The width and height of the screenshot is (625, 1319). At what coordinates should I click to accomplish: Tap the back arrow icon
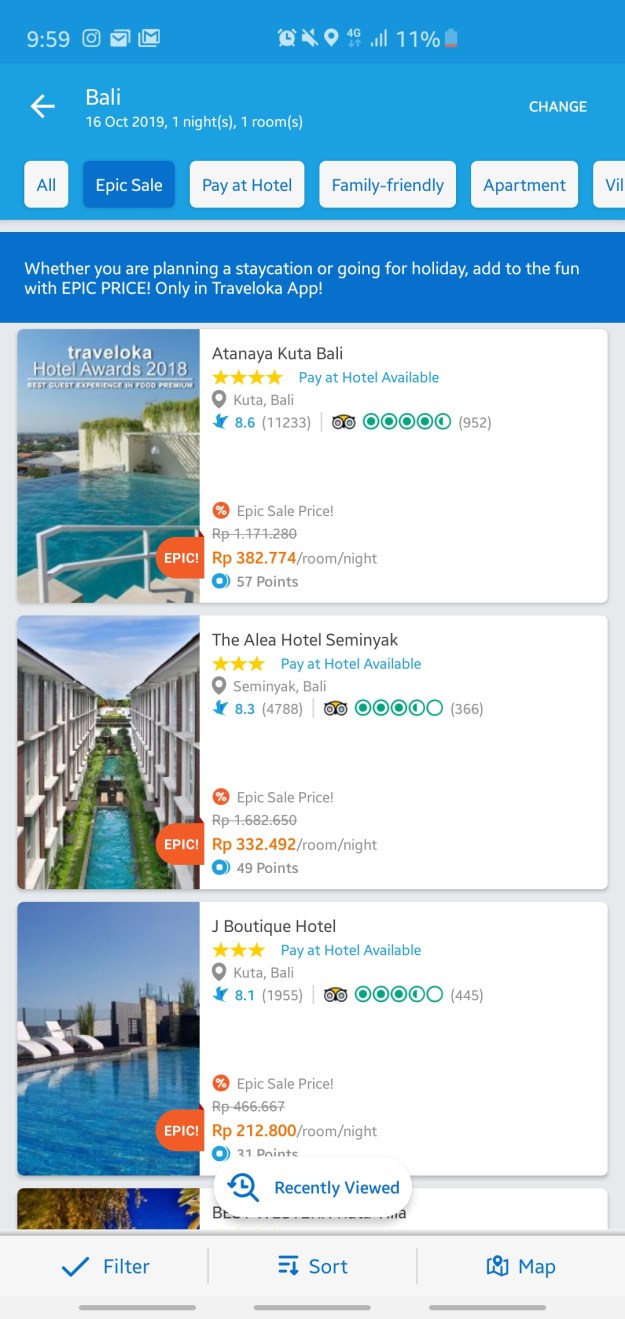[42, 106]
